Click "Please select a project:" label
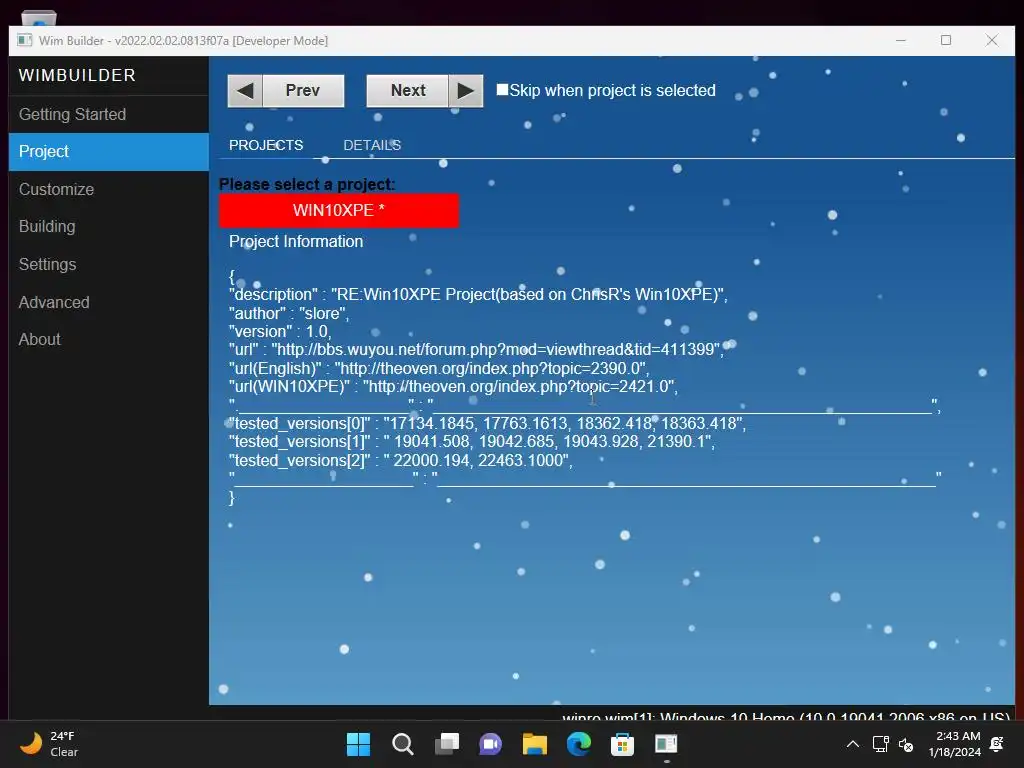 (307, 185)
